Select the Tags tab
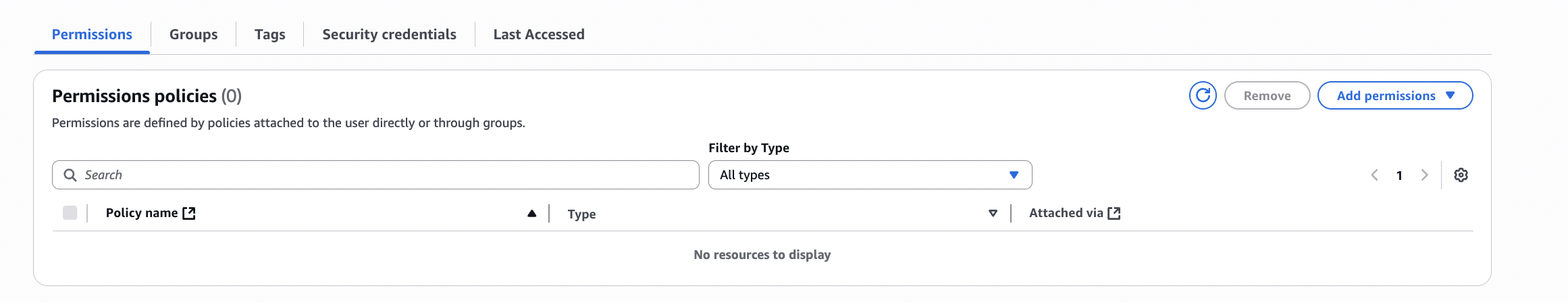Screen dimensions: 1568x303 coord(269,34)
